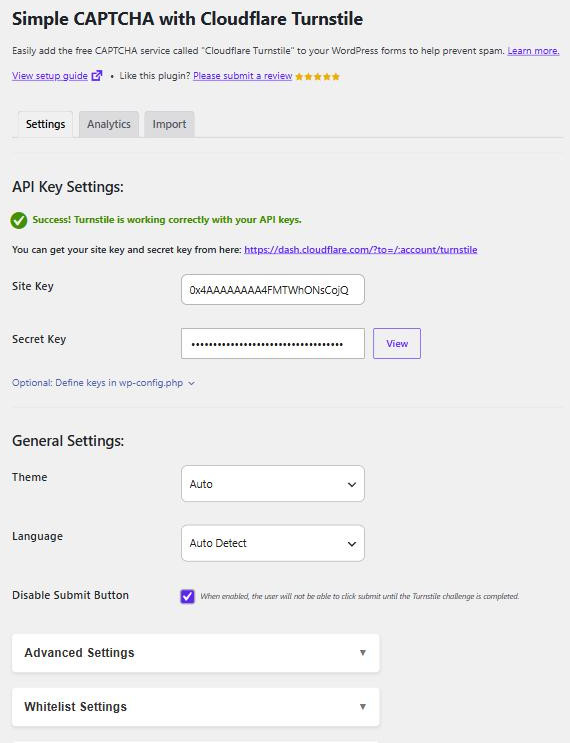Open the Theme dropdown set to Auto
This screenshot has width=570, height=743.
pos(273,484)
